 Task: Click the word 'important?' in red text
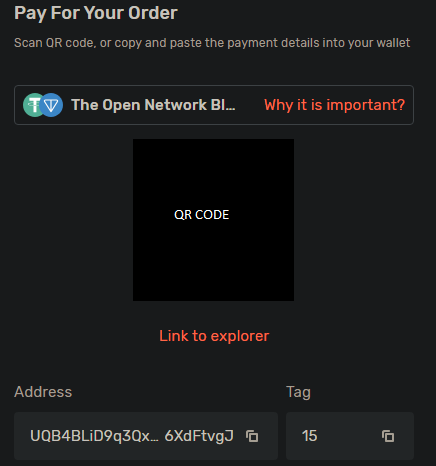tap(366, 105)
